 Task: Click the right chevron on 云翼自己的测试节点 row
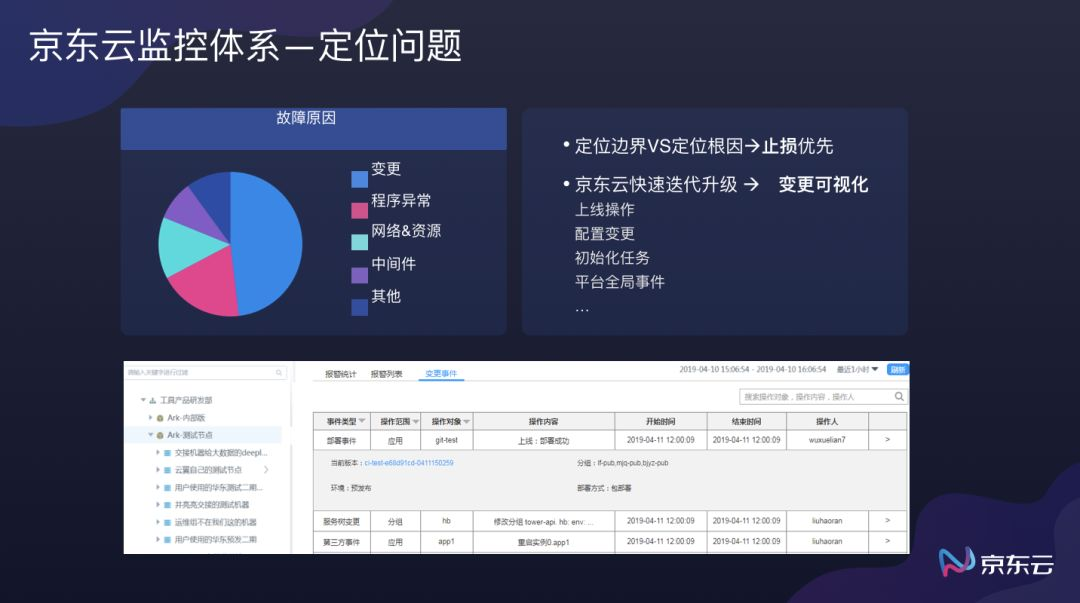pyautogui.click(x=266, y=470)
